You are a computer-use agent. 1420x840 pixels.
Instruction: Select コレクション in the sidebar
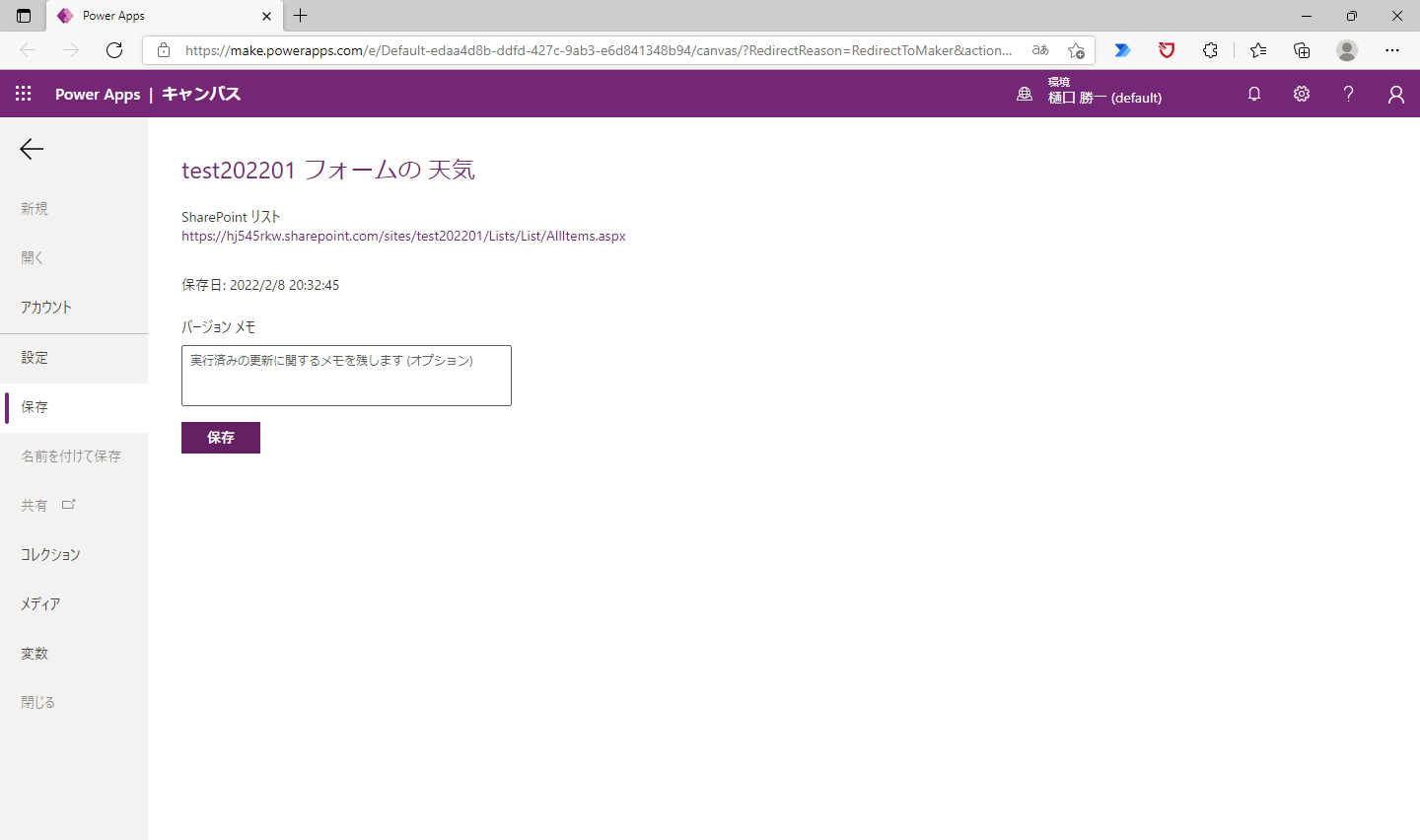click(x=74, y=555)
